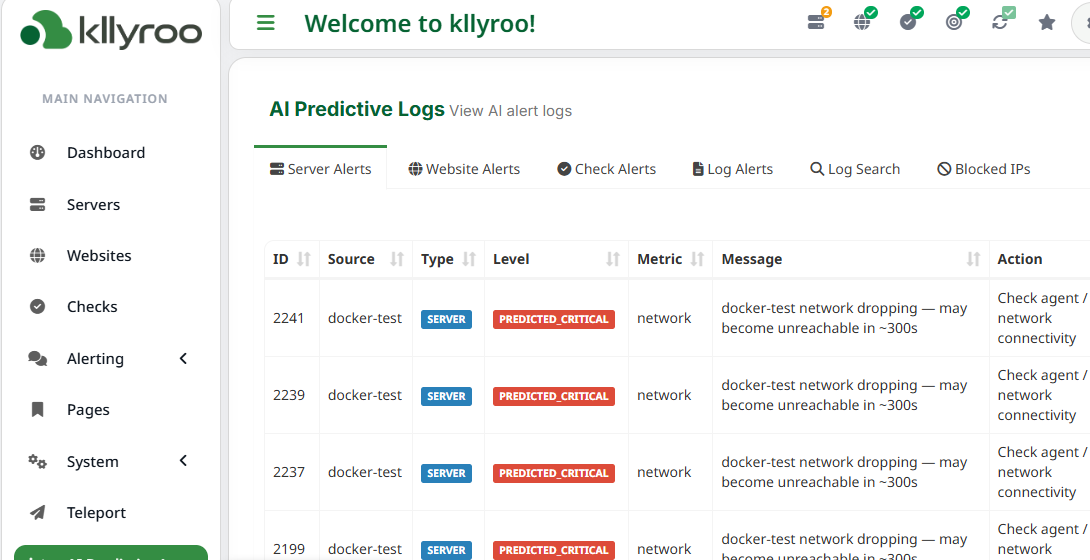The height and width of the screenshot is (560, 1090).
Task: Click action text in row 2239
Action: pyautogui.click(x=1042, y=395)
